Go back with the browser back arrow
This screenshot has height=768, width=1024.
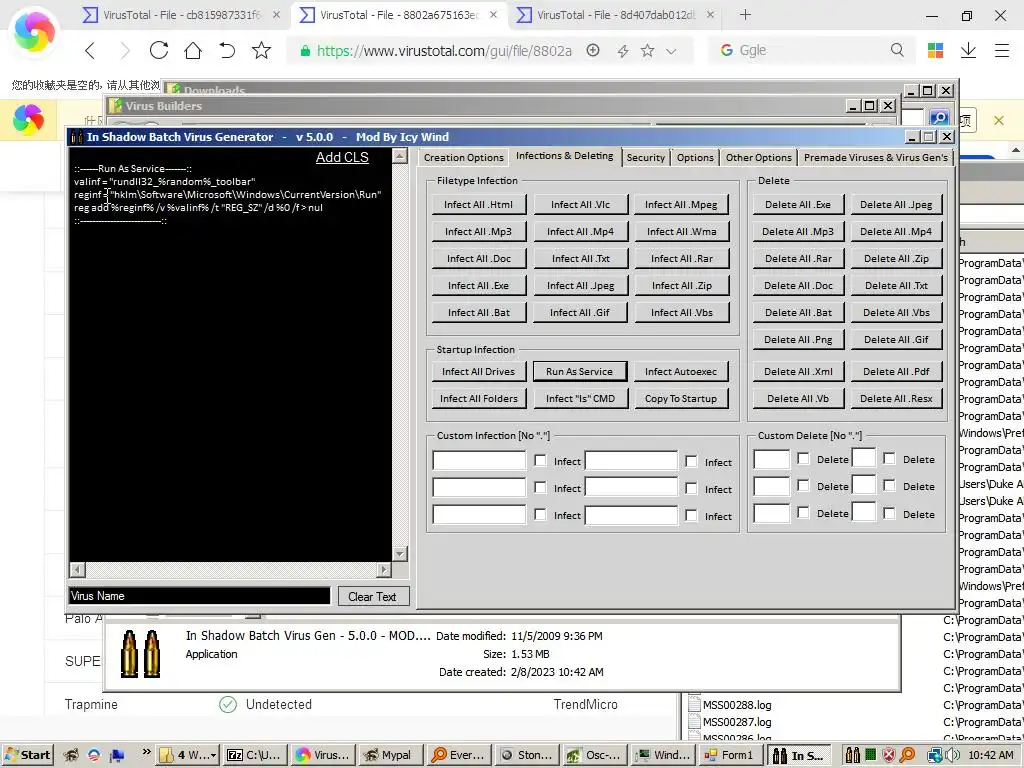tap(90, 50)
